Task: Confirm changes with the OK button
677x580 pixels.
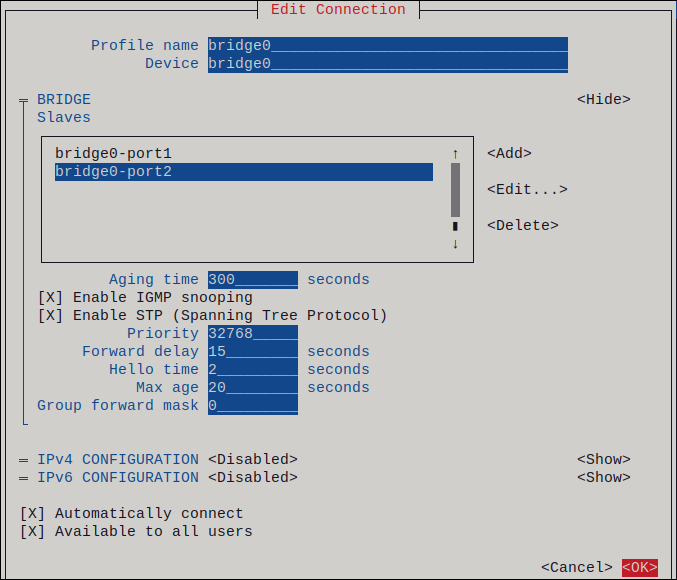Action: tap(639, 568)
